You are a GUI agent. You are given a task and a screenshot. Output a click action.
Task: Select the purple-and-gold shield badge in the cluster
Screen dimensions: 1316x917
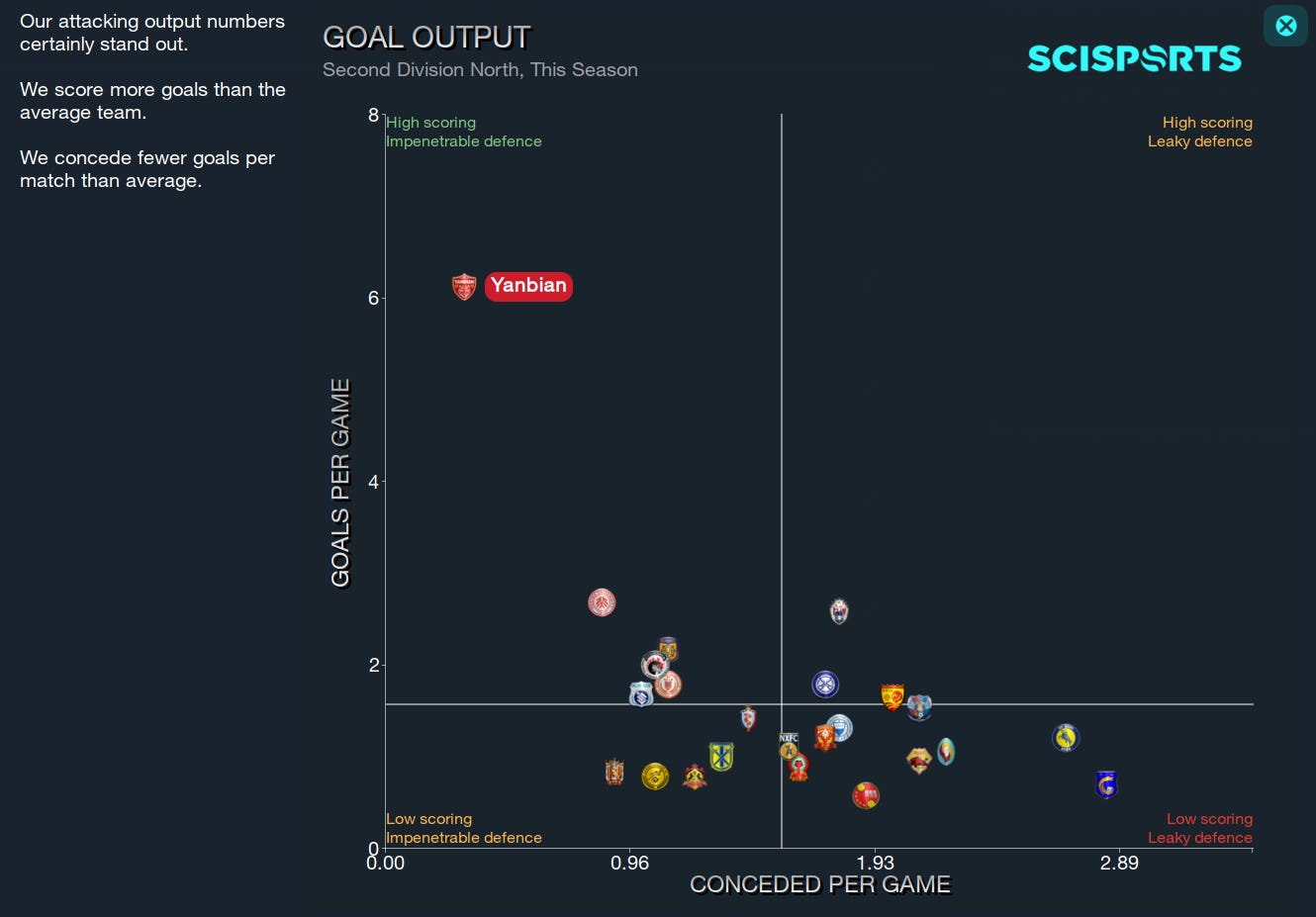[667, 647]
